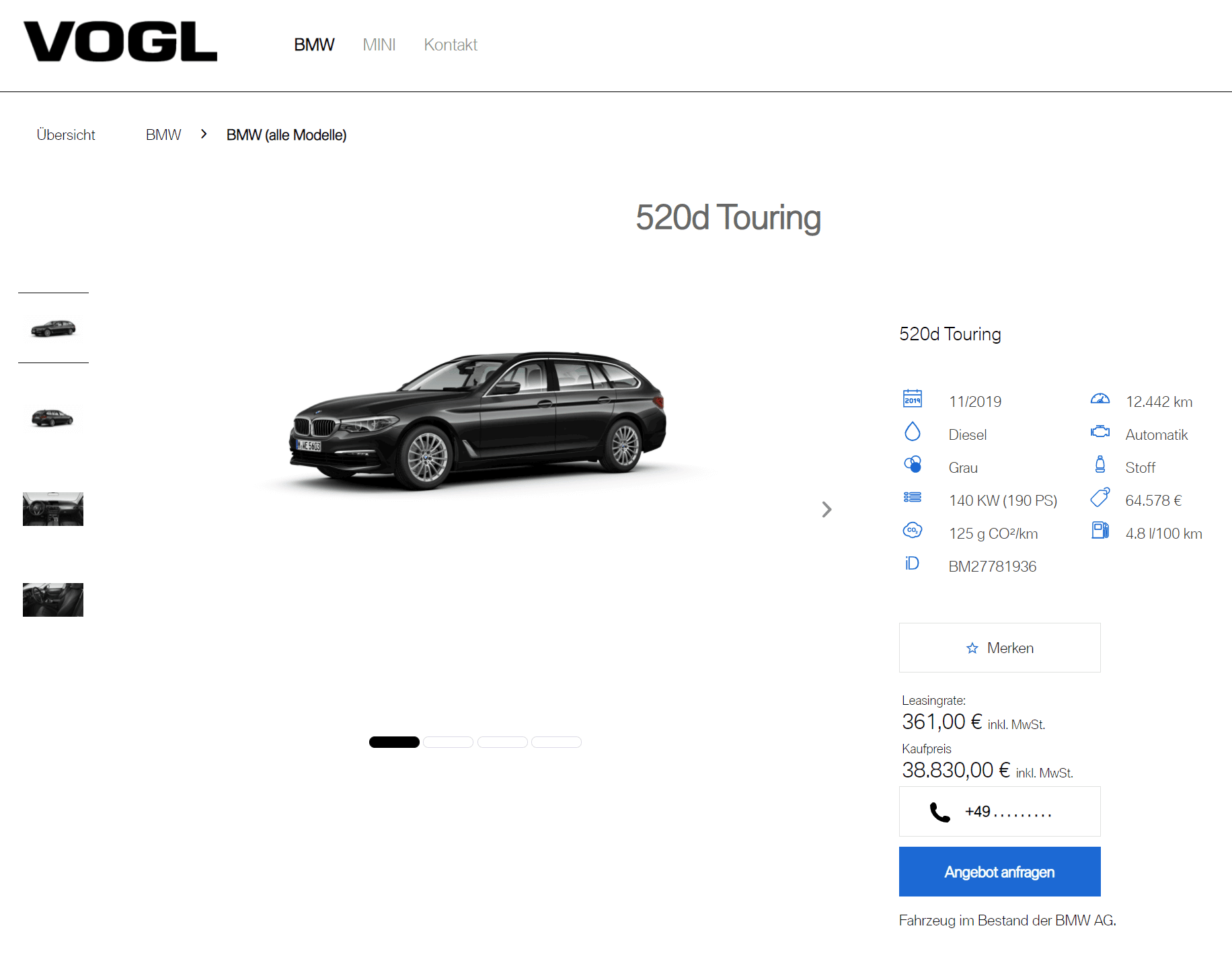Open the Kontakt menu item

point(451,45)
